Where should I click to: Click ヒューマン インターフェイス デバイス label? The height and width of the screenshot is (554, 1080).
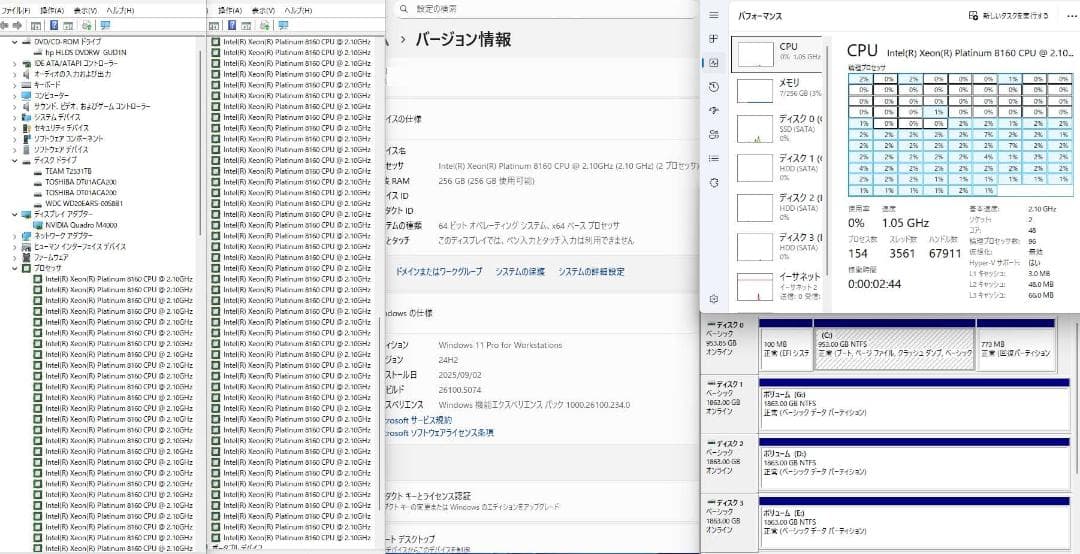point(80,246)
